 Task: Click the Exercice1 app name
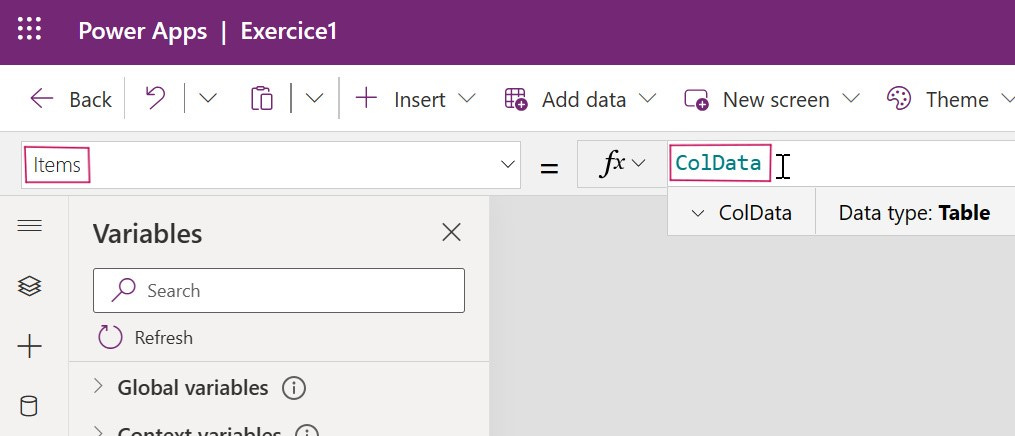[289, 31]
